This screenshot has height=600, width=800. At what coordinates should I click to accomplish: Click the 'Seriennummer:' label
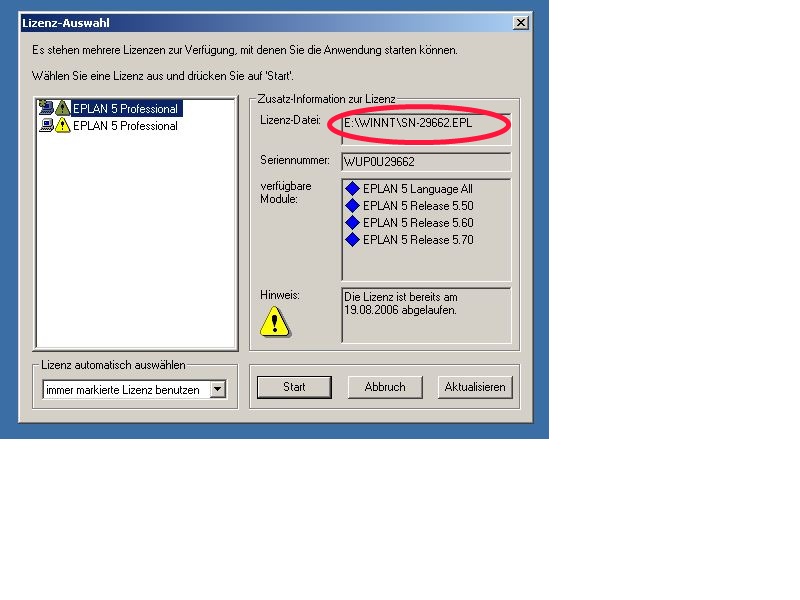click(x=295, y=160)
